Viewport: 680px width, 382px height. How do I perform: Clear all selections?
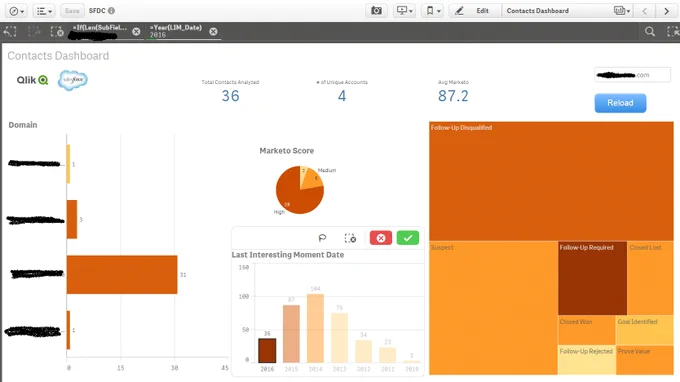coord(57,32)
